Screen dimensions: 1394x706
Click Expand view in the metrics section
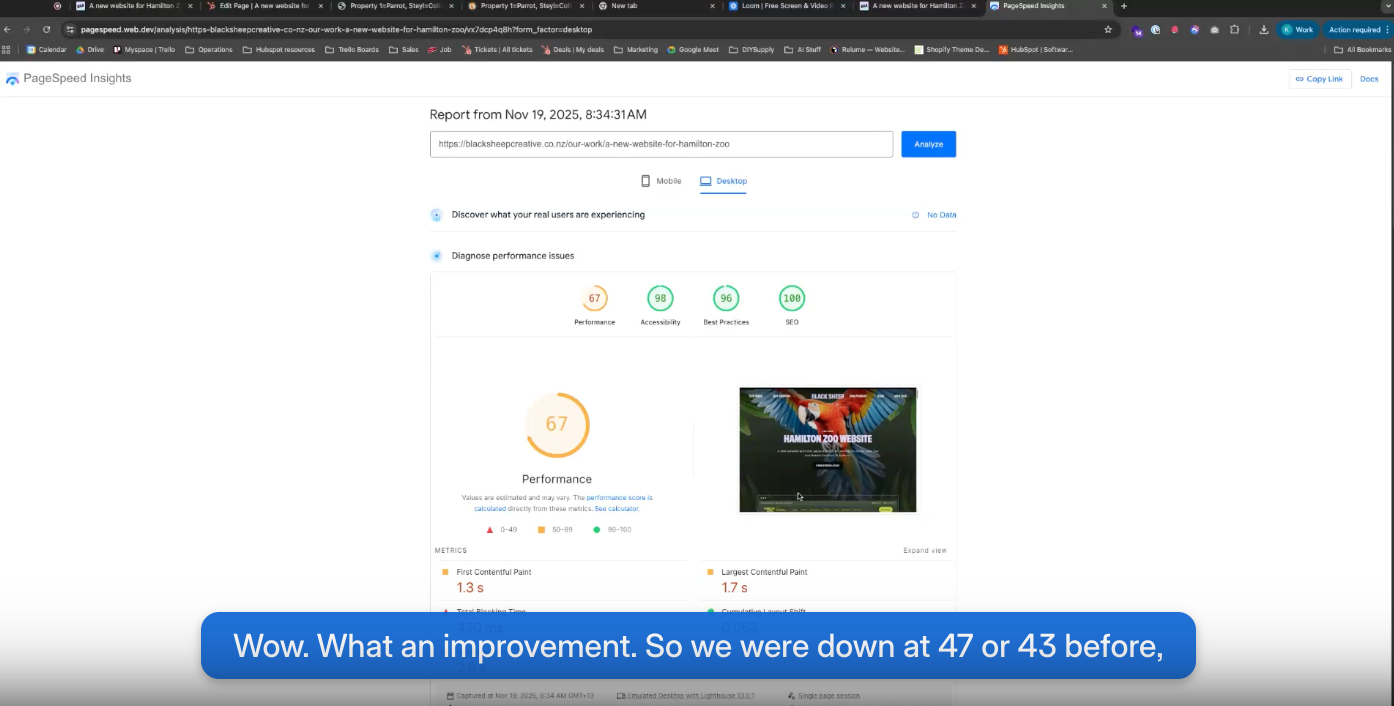[924, 551]
